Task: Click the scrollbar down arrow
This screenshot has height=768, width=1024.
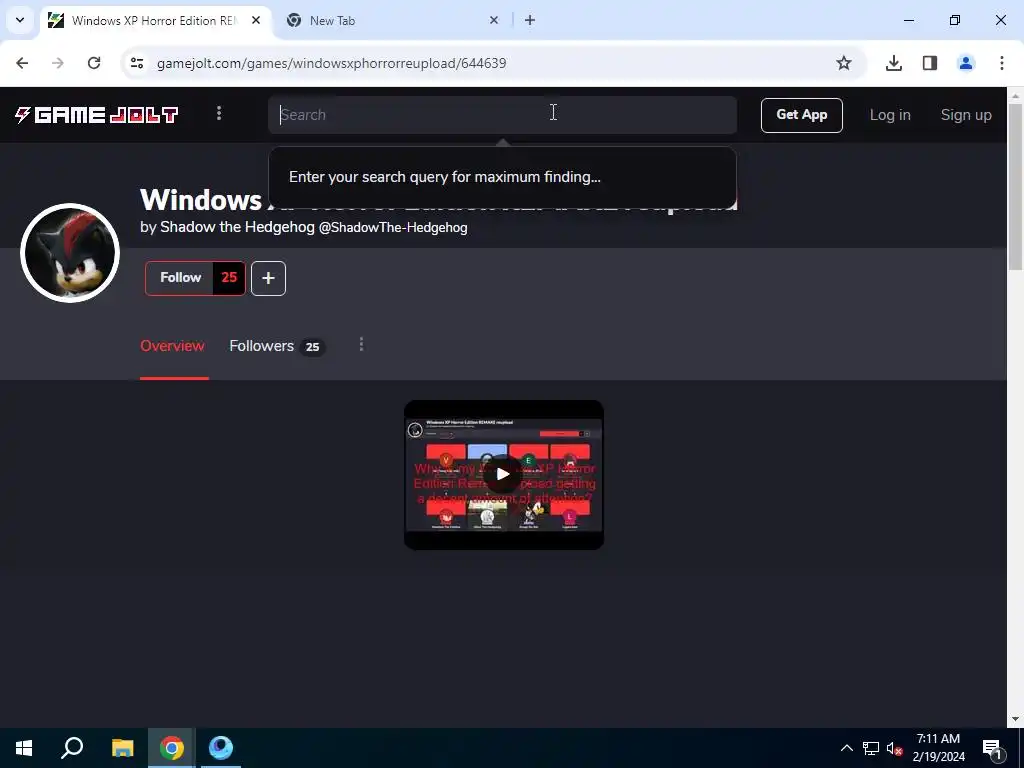Action: pyautogui.click(x=1015, y=720)
